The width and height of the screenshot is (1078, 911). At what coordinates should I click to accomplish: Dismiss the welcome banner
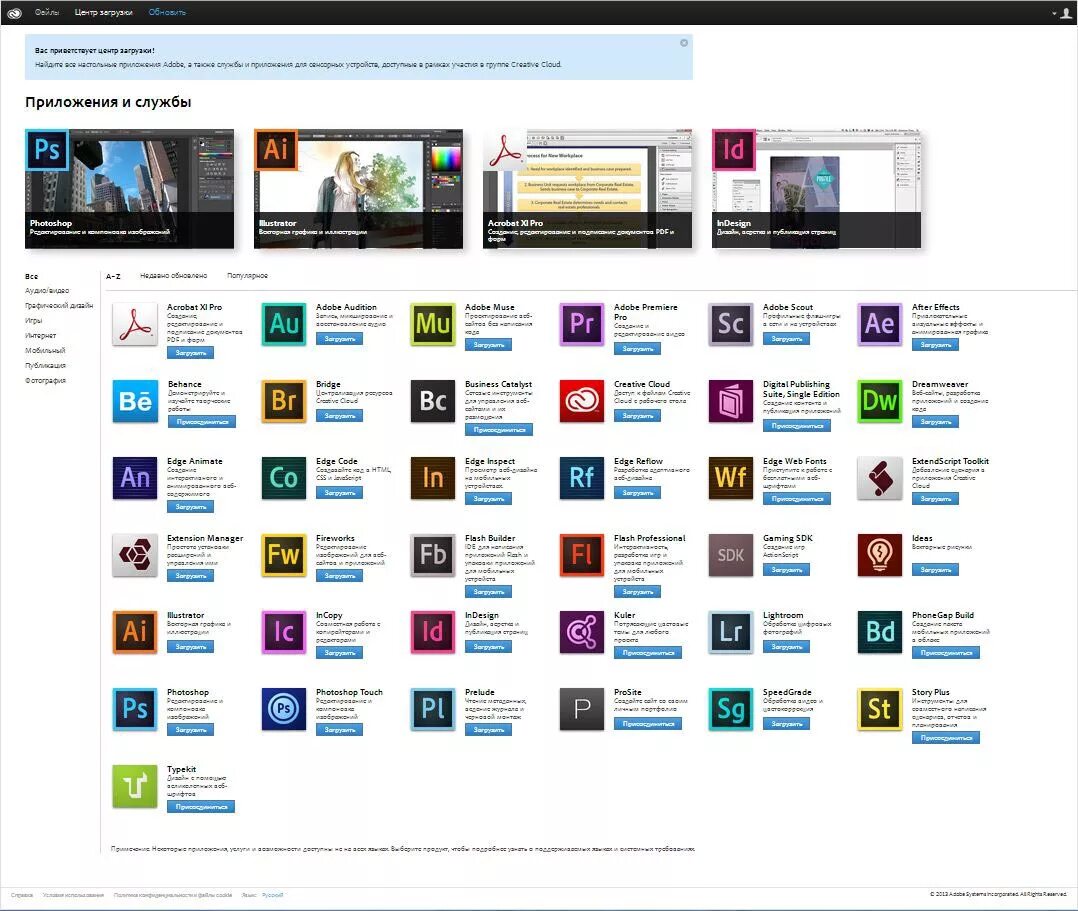(x=684, y=43)
